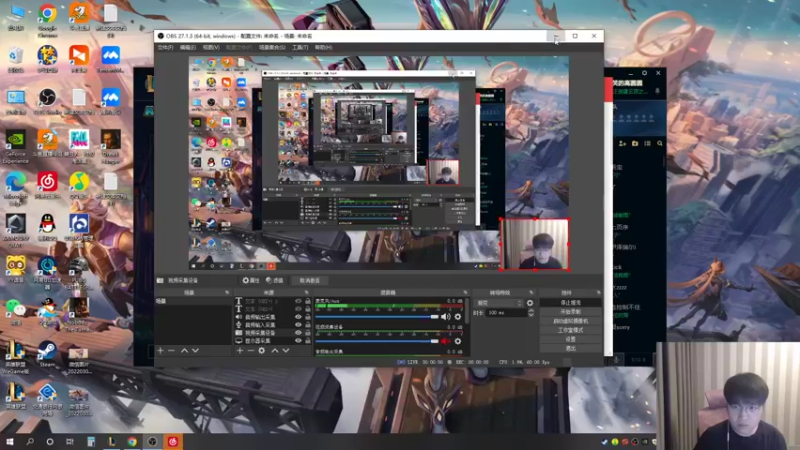Open Google Chrome desktop shortcut
Viewport: 800px width, 450px height.
point(47,19)
